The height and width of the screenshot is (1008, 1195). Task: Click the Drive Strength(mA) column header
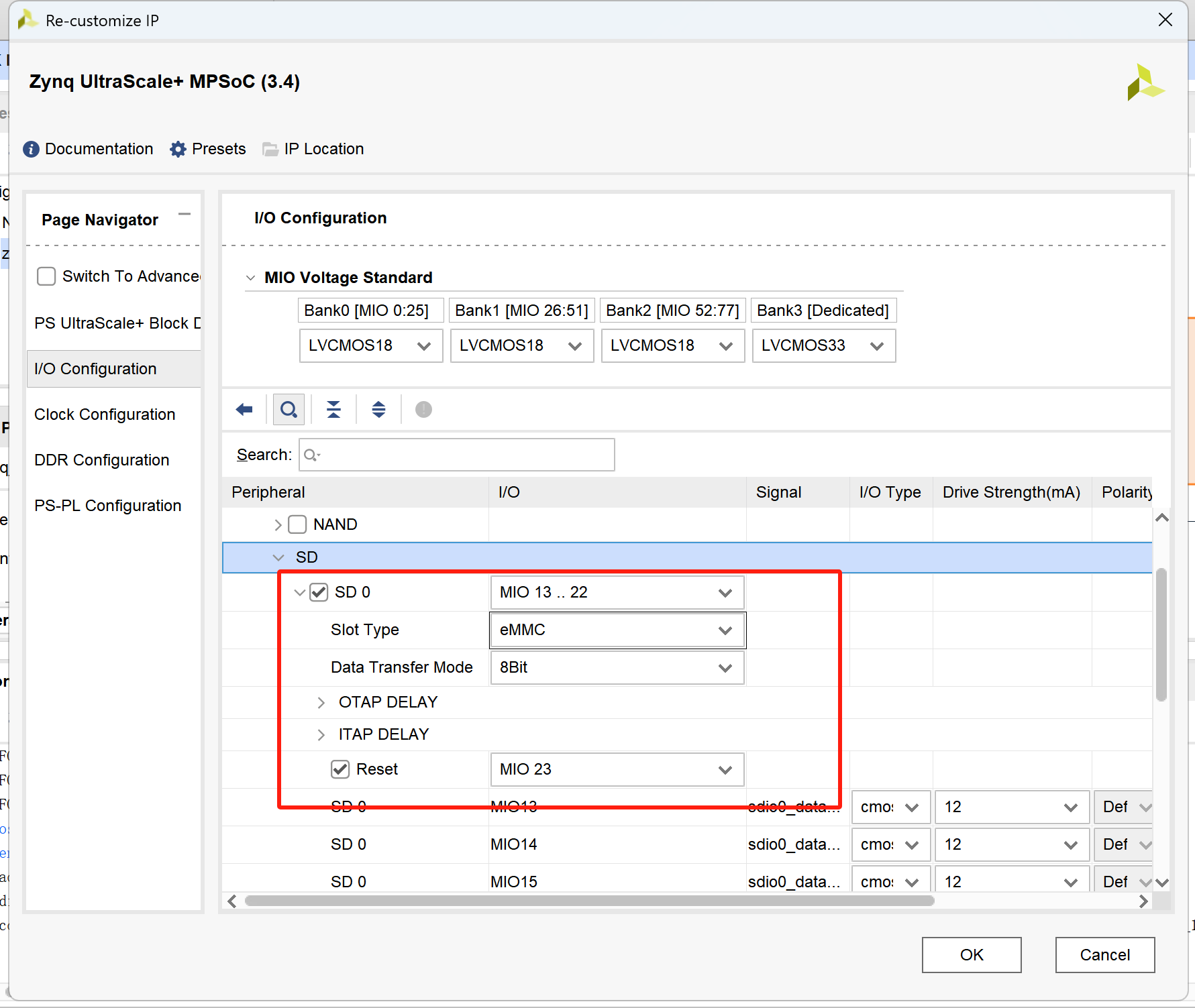[1012, 492]
